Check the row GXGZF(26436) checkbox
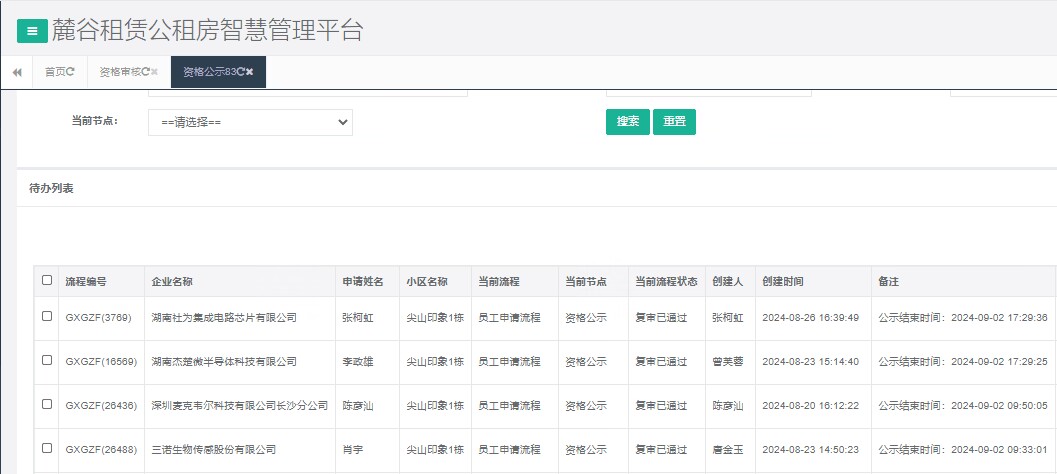1057x474 pixels. coord(47,404)
